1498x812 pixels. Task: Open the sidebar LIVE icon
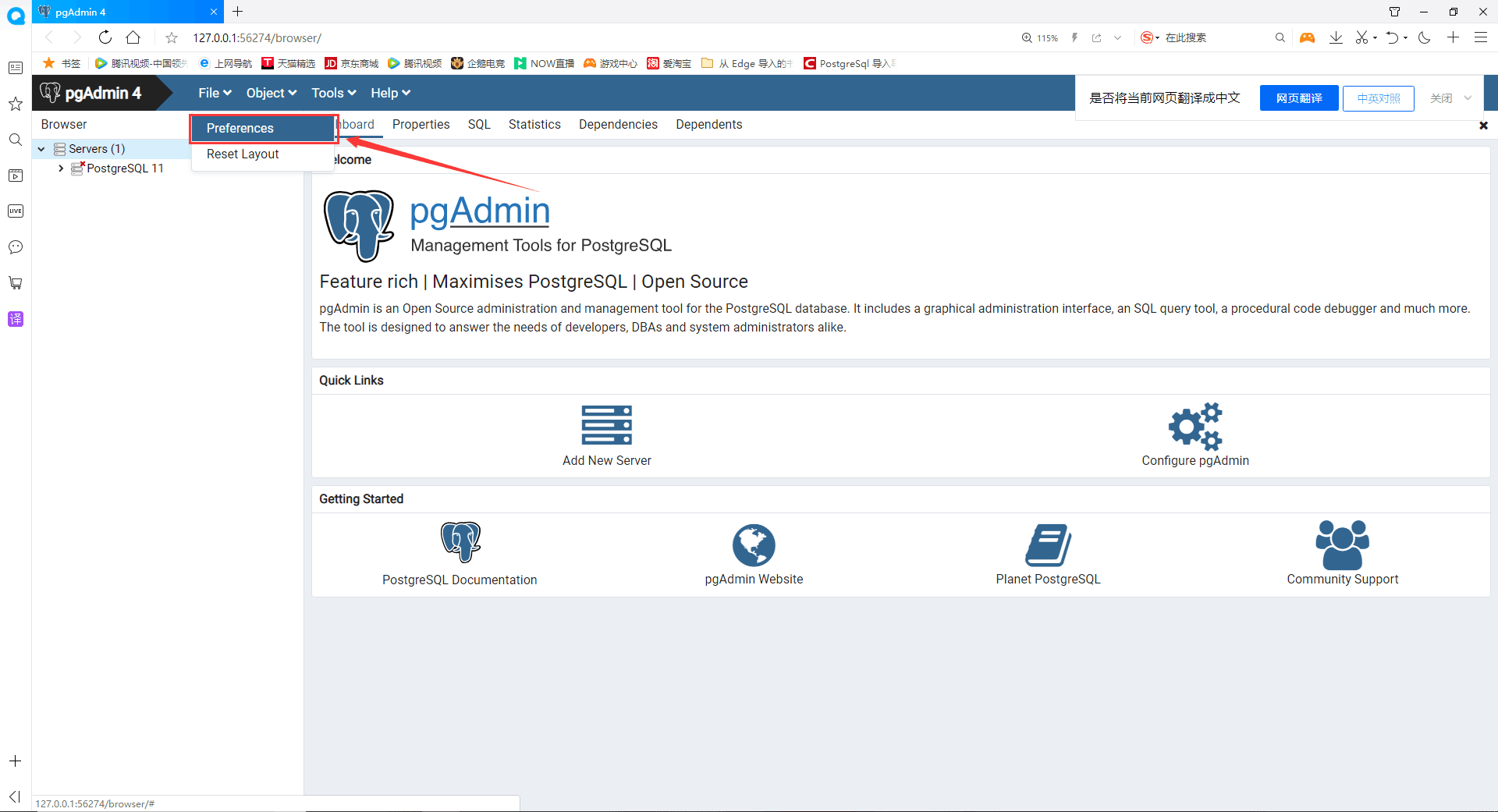point(16,211)
